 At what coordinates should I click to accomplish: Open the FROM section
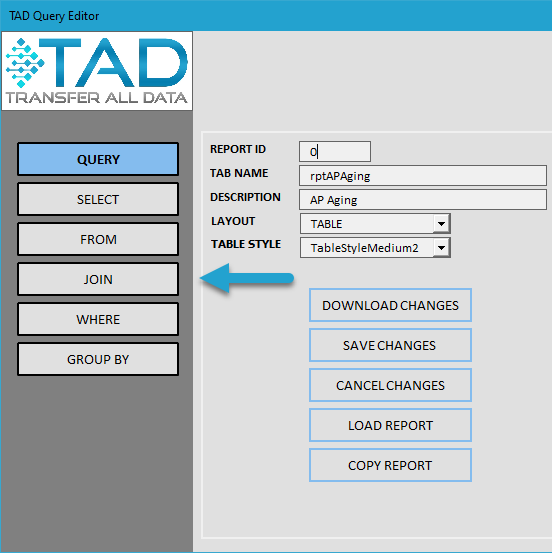coord(98,239)
